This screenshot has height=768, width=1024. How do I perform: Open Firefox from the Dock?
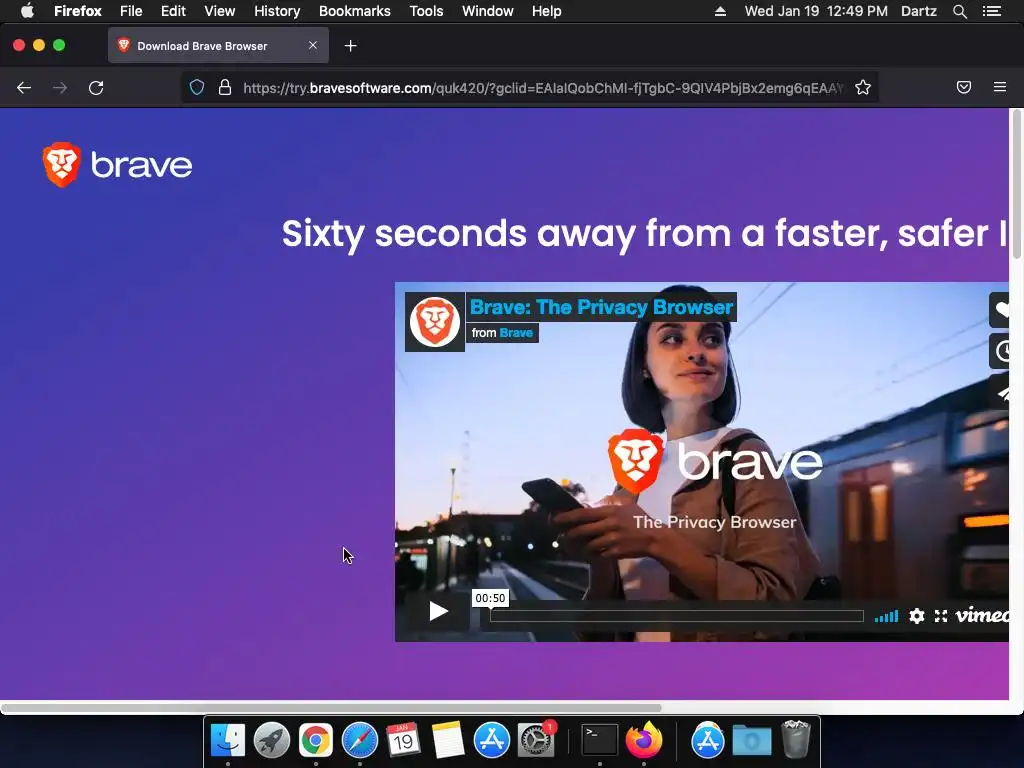pyautogui.click(x=644, y=741)
